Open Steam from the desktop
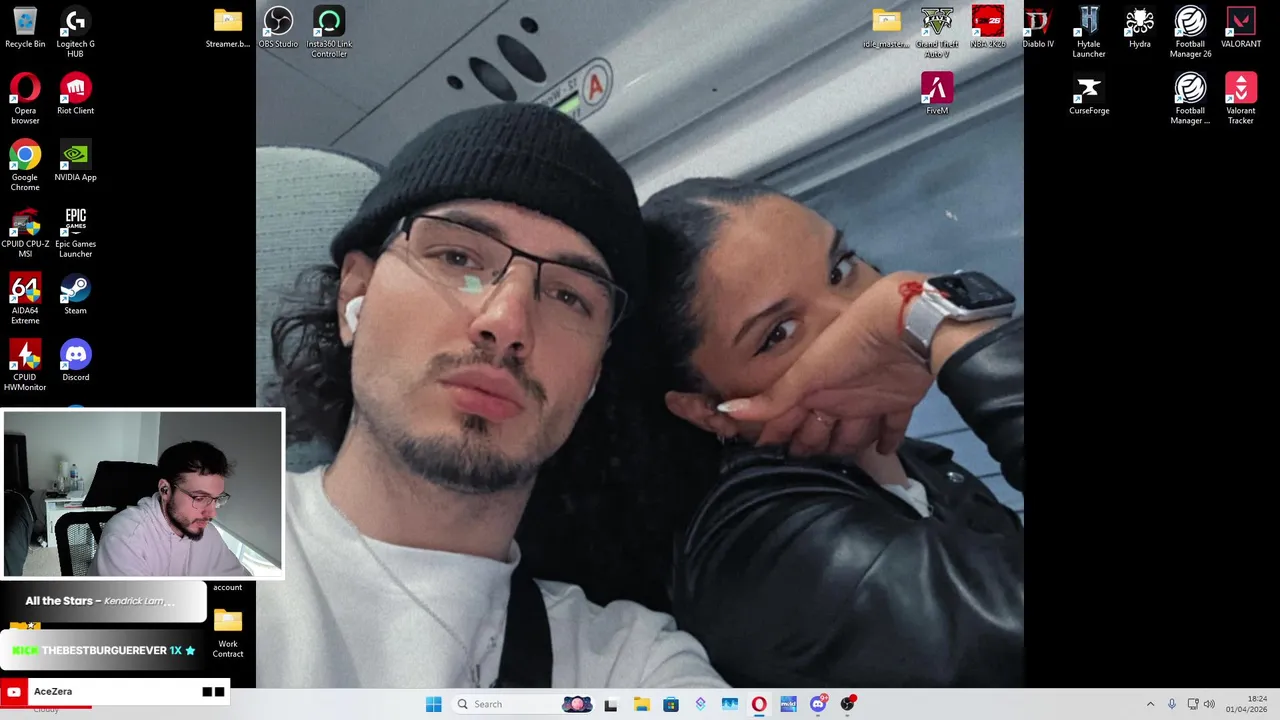Image resolution: width=1280 pixels, height=720 pixels. 75,295
